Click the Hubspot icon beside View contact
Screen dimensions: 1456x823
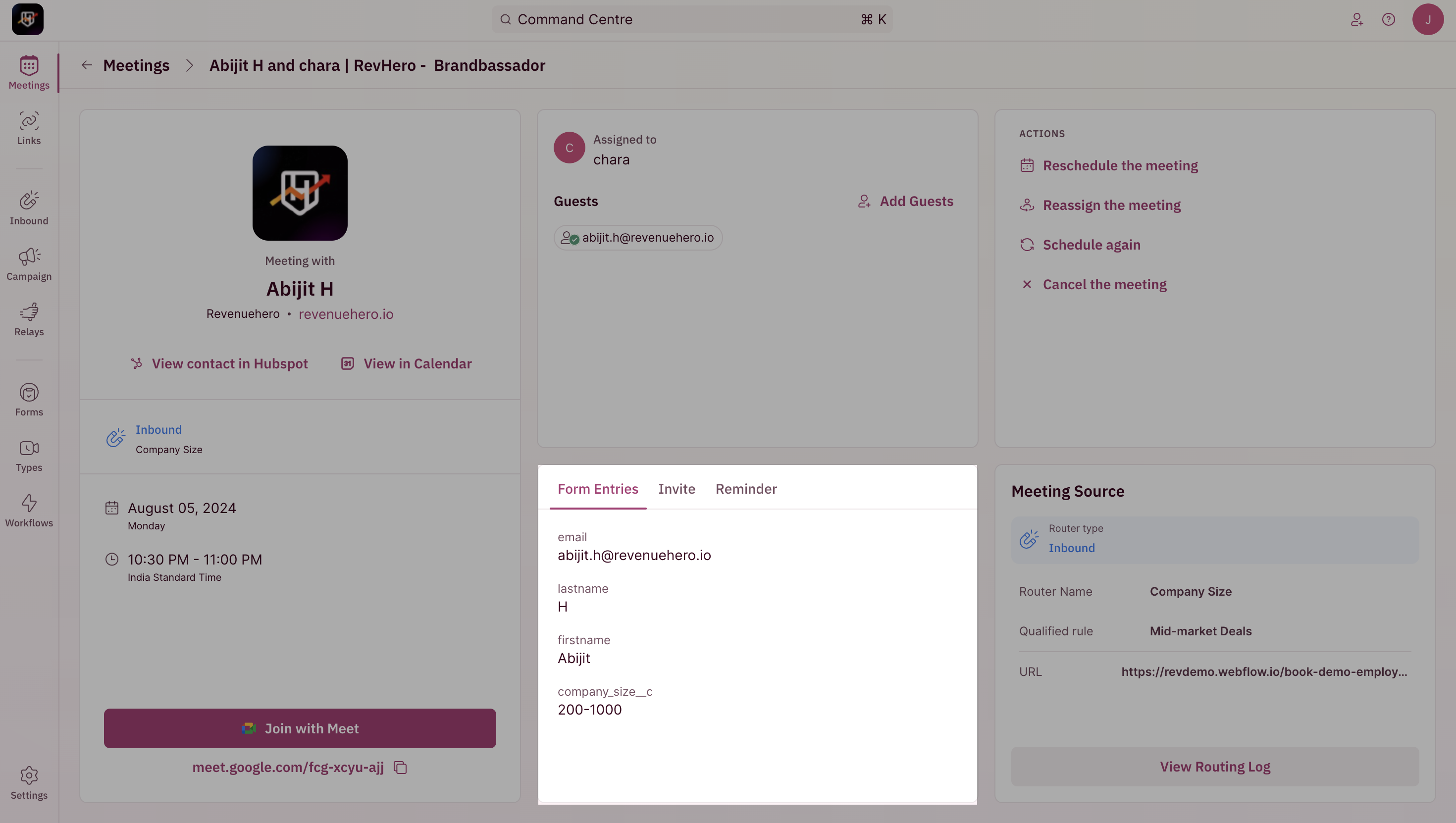[136, 363]
